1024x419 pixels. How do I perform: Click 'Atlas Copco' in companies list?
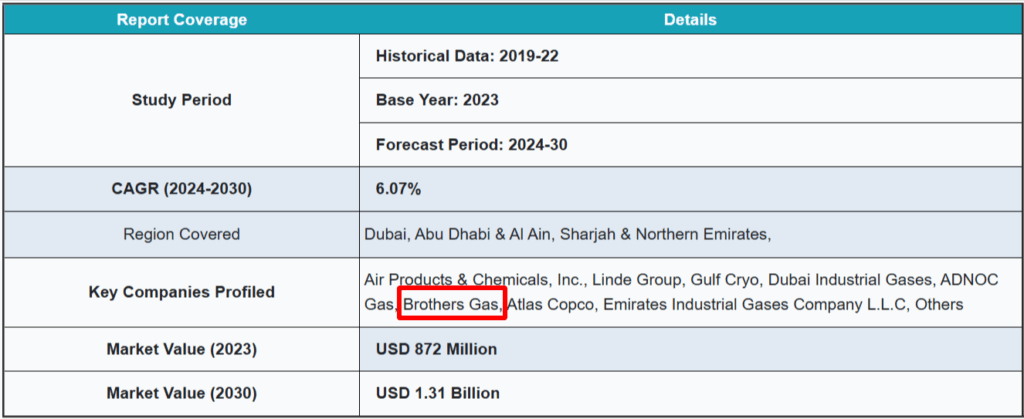(x=550, y=305)
